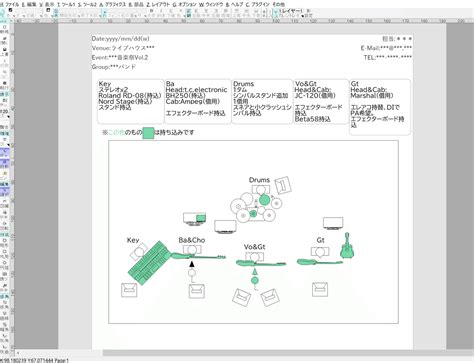Open the グラフィクス menu
Viewport: 474px width, 363px height.
click(x=113, y=4)
